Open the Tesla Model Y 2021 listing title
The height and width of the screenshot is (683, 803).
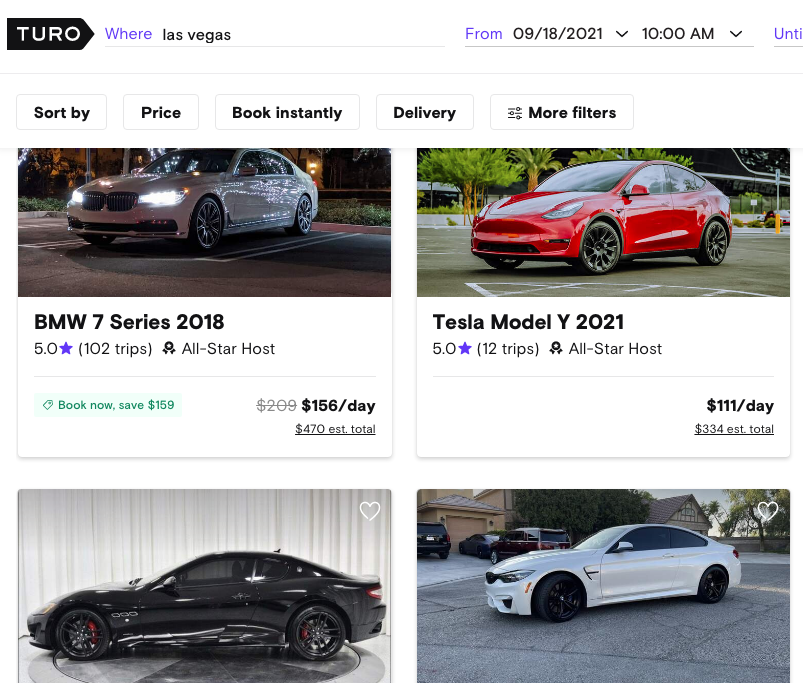[528, 322]
